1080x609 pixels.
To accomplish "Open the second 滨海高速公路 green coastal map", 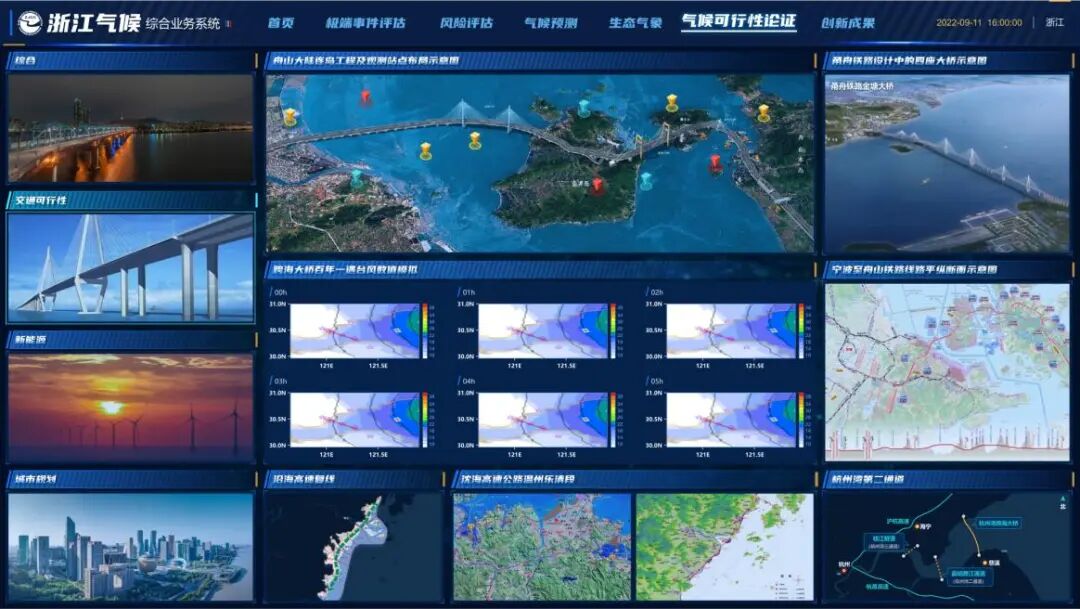I will 725,546.
